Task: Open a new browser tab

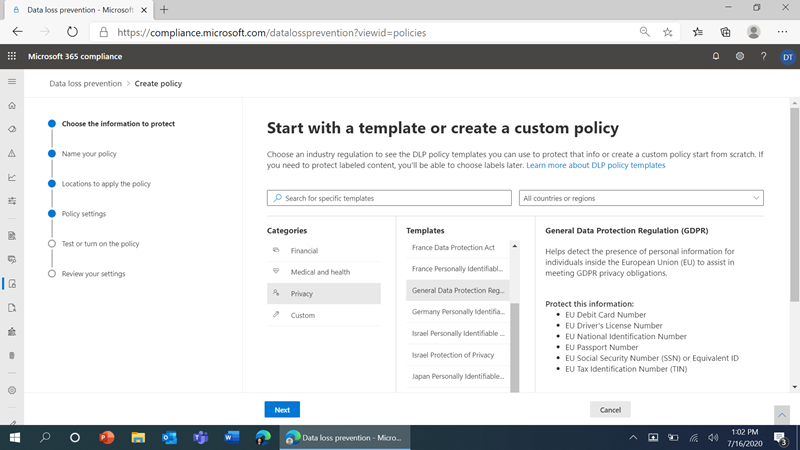Action: click(x=164, y=10)
